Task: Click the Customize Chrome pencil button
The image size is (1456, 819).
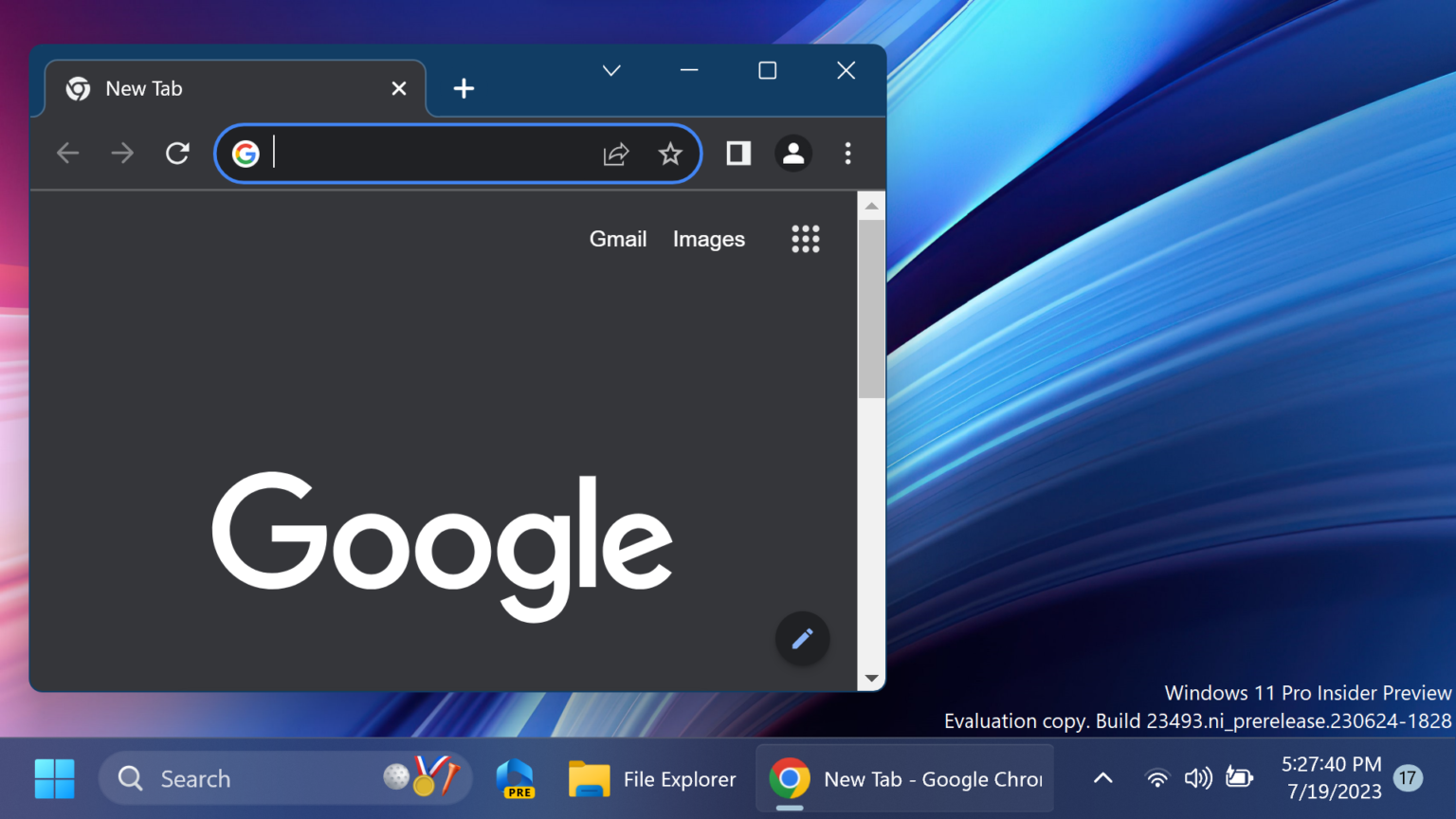Action: pos(802,639)
